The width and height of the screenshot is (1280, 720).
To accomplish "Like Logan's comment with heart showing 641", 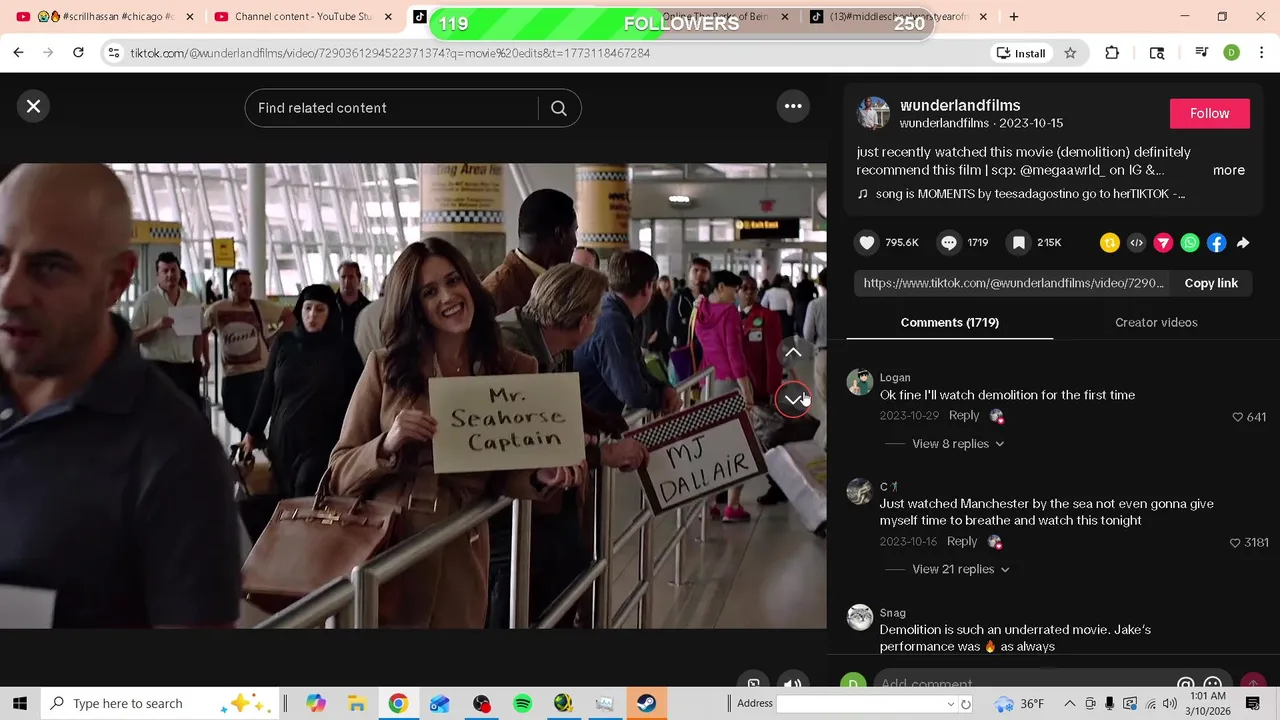I will 1238,417.
